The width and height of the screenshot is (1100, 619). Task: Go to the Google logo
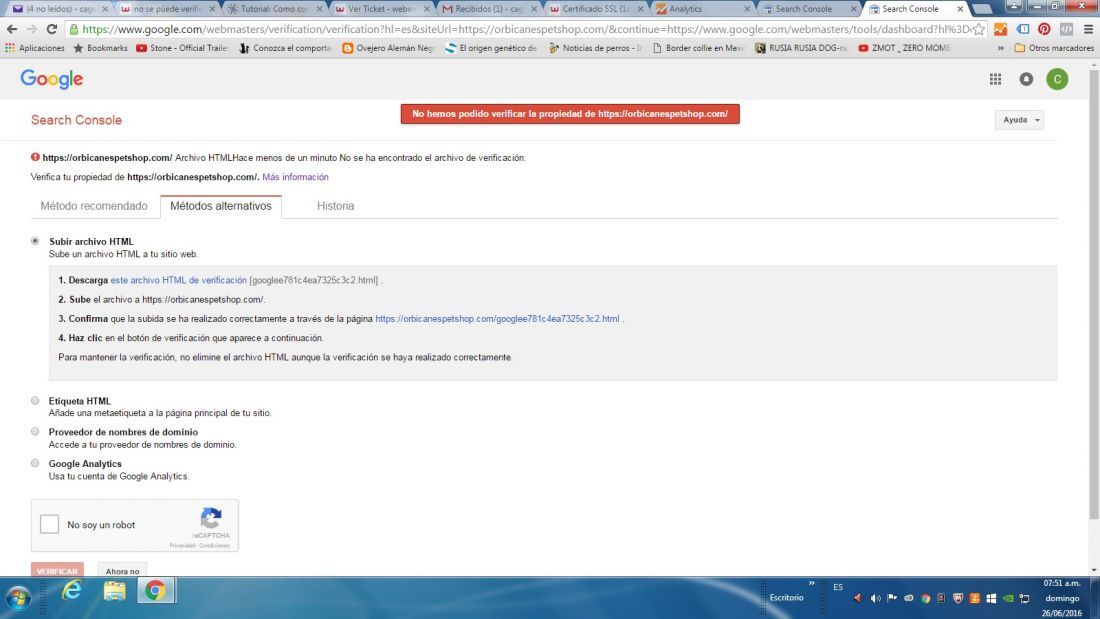click(x=52, y=79)
